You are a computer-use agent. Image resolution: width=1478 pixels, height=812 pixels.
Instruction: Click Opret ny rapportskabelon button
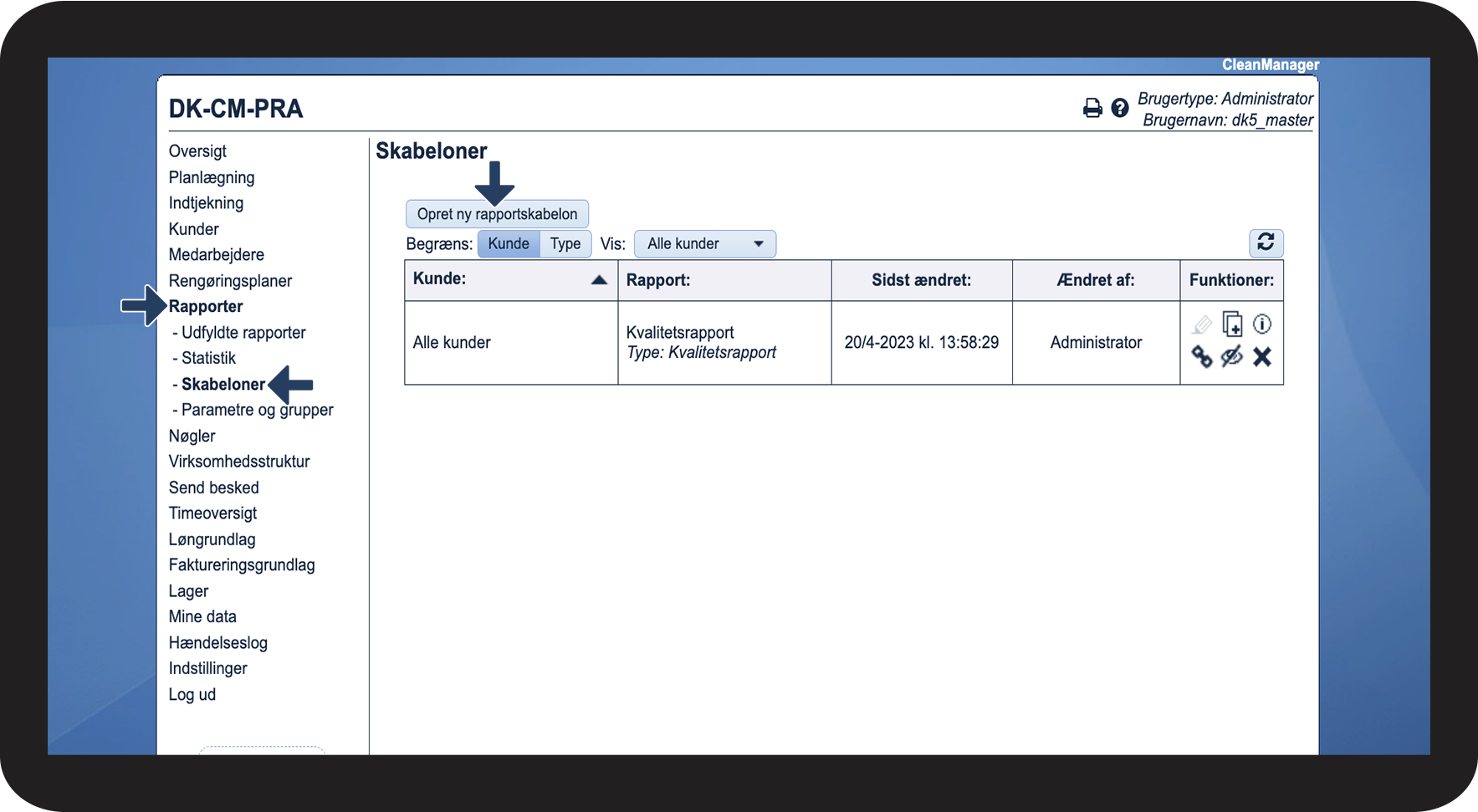coord(497,214)
